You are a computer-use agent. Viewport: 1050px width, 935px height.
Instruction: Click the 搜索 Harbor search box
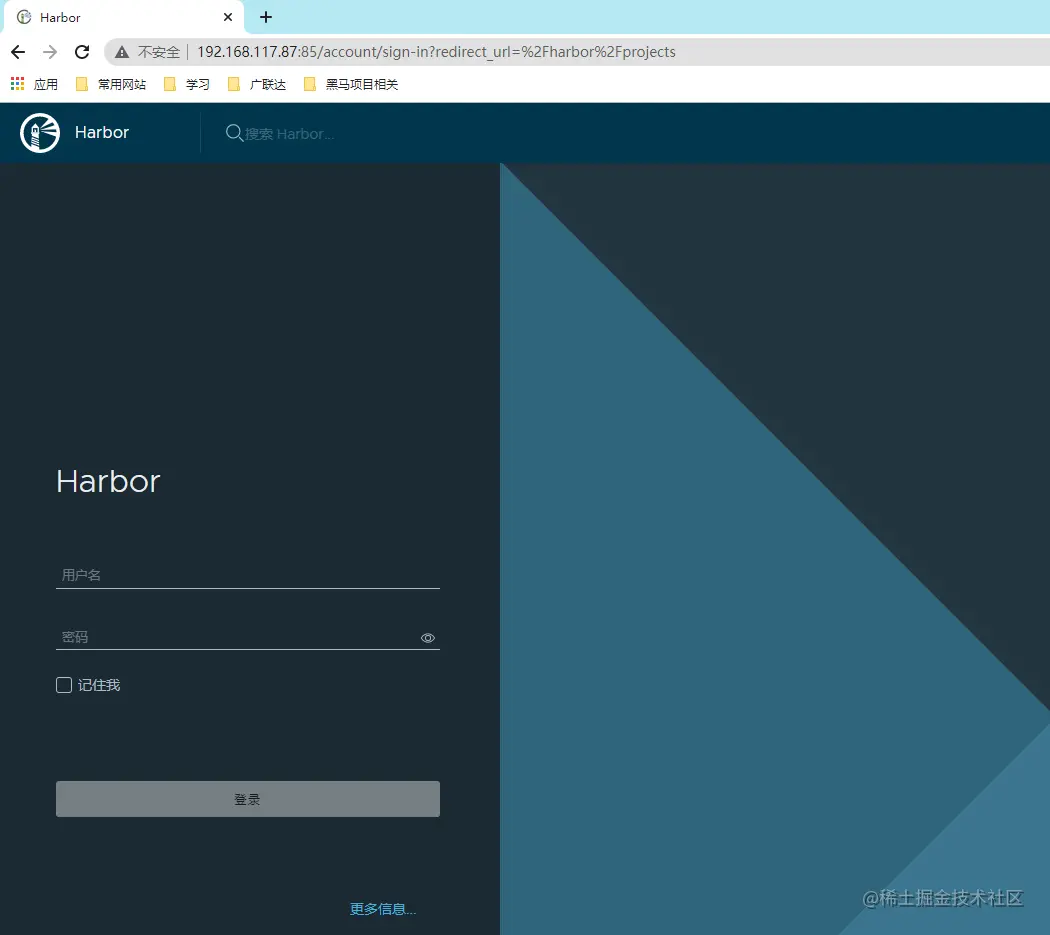click(289, 133)
